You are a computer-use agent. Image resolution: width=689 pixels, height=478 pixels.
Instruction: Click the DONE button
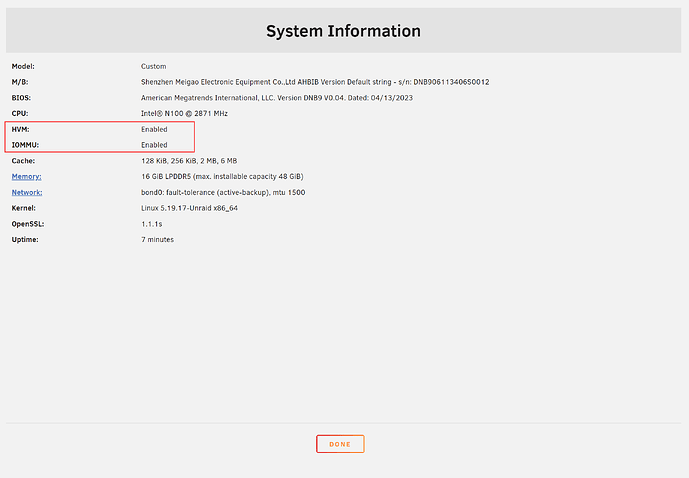click(340, 444)
